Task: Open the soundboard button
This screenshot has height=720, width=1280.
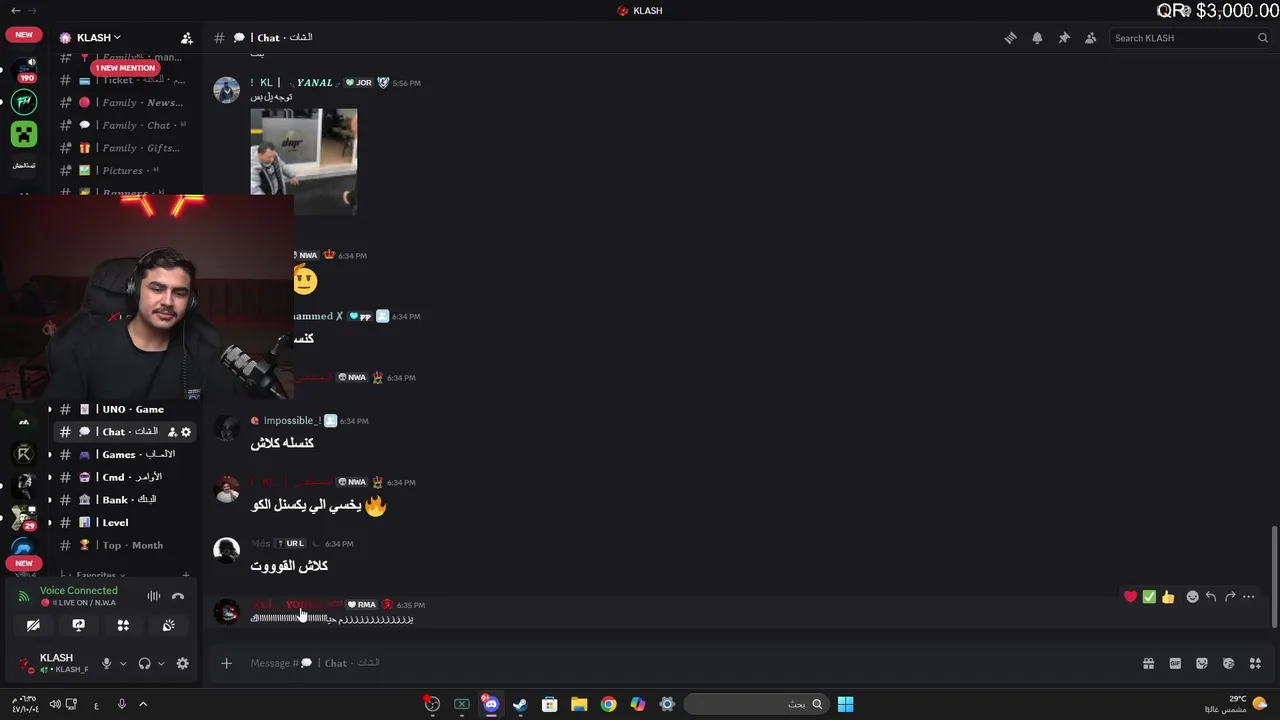Action: [168, 625]
